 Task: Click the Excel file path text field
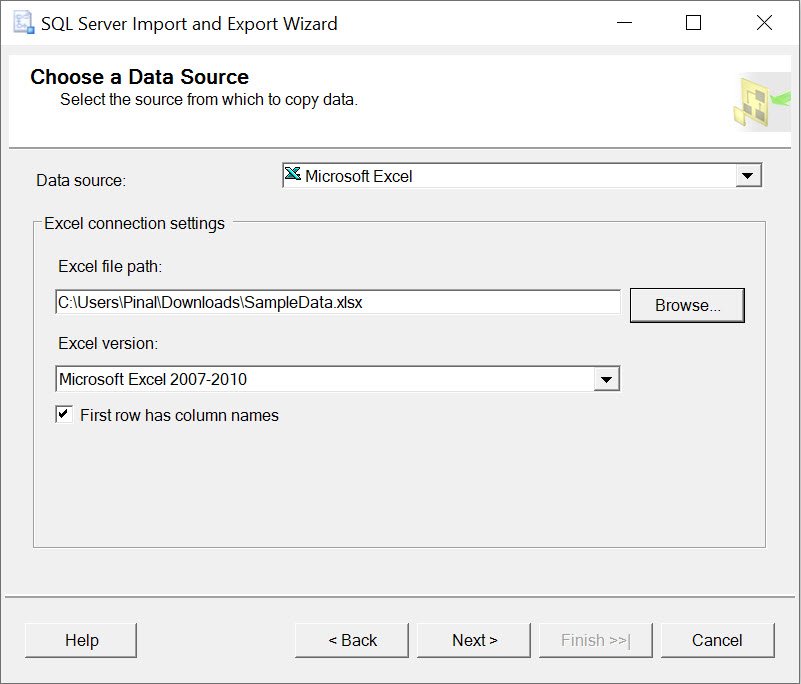(x=338, y=302)
